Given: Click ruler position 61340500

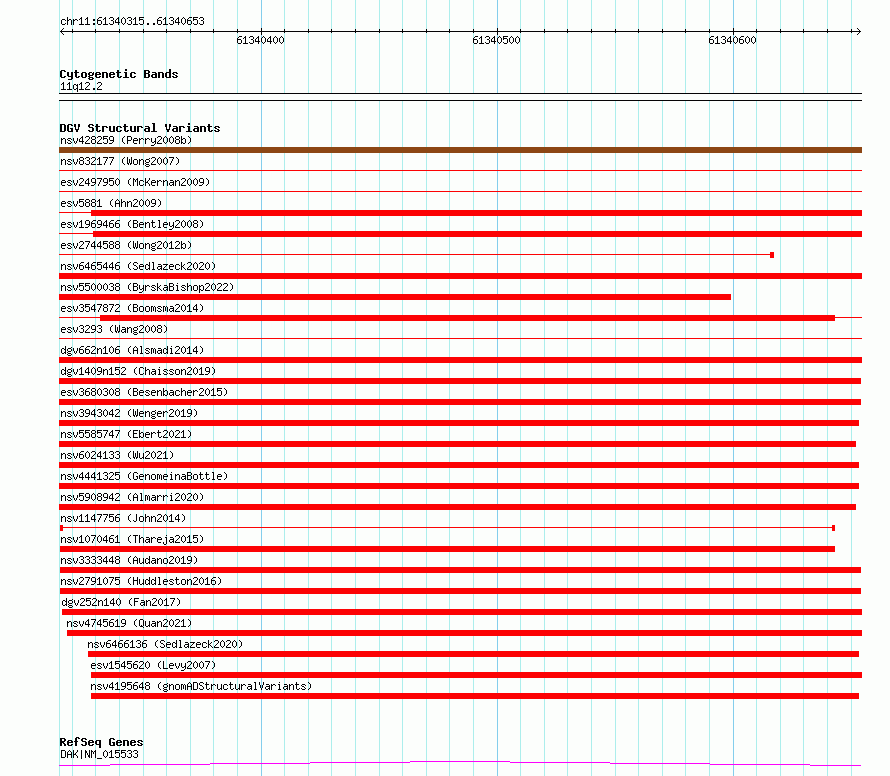Looking at the screenshot, I should pyautogui.click(x=497, y=40).
